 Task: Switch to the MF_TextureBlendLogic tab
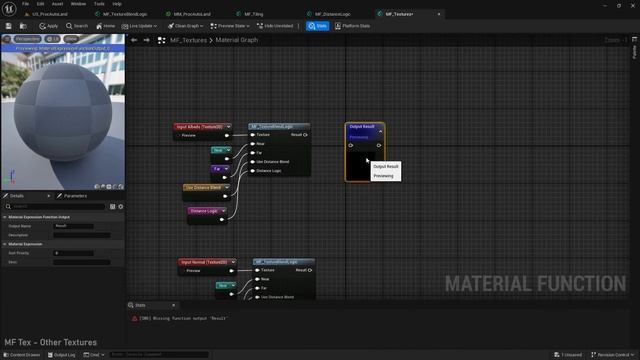click(125, 14)
